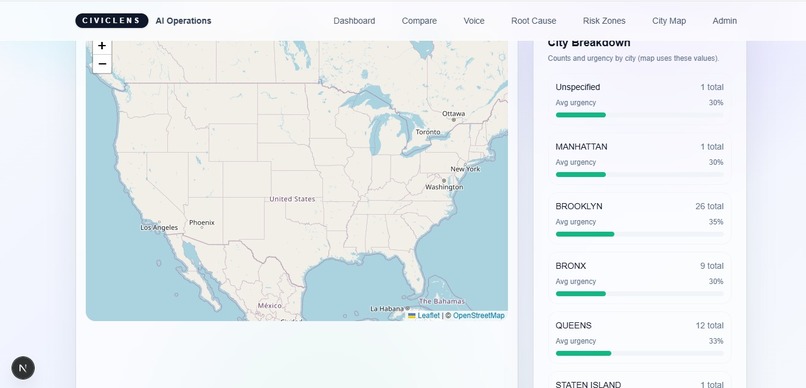This screenshot has height=388, width=806.
Task: Click the Phoenix label on map
Action: [x=202, y=223]
